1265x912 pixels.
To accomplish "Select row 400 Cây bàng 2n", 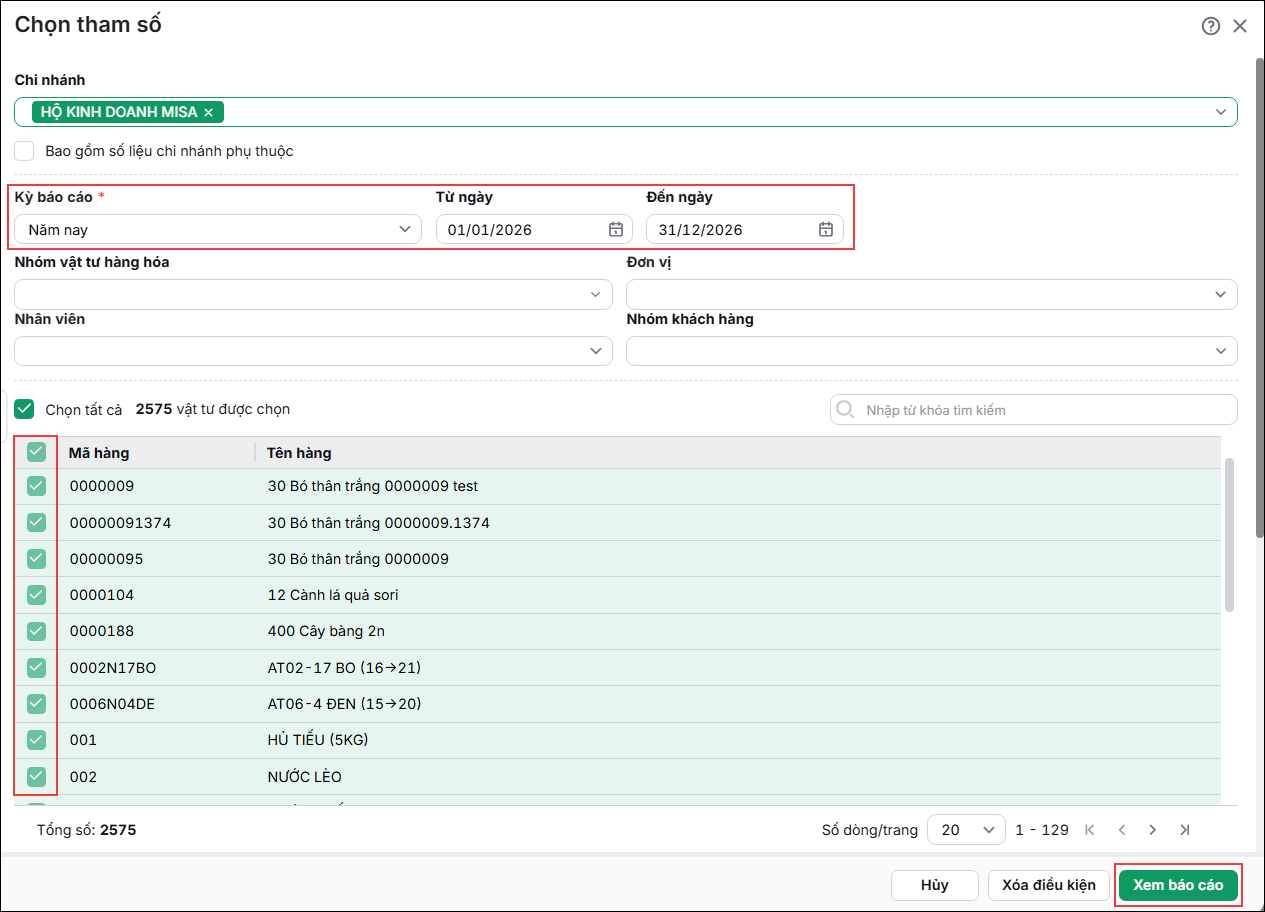I will click(x=618, y=631).
